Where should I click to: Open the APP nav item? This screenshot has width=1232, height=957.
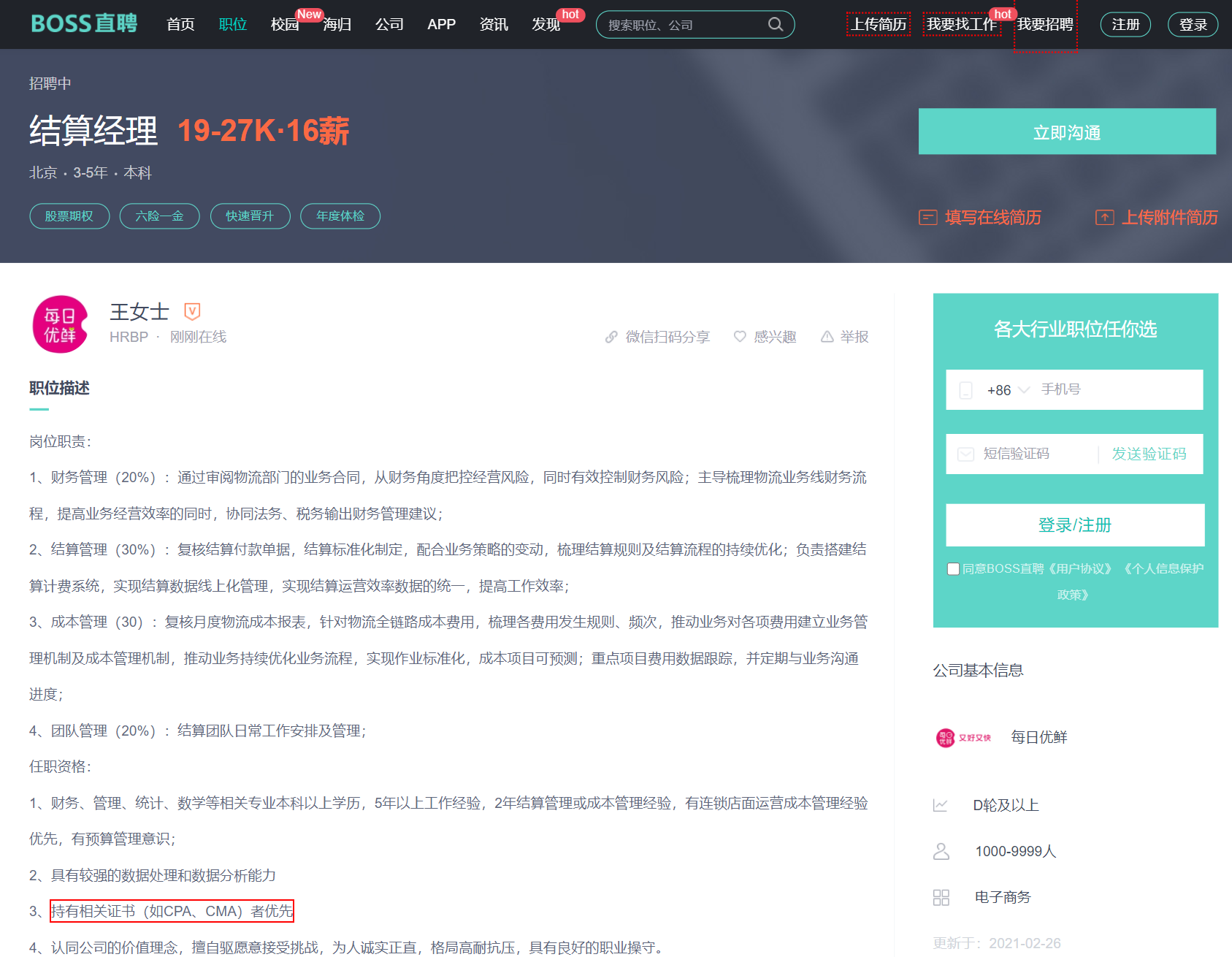point(441,25)
